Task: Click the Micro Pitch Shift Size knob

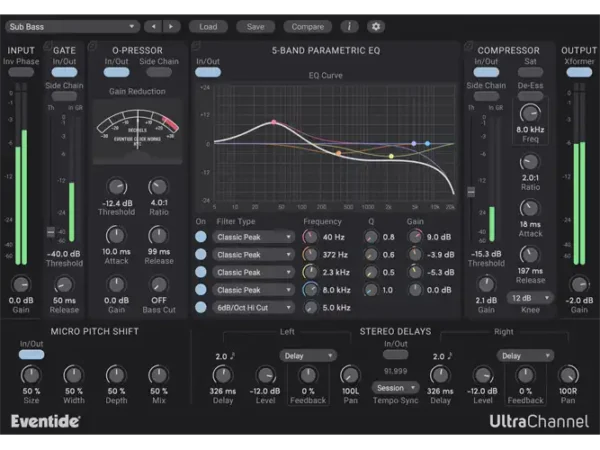Action: pyautogui.click(x=31, y=375)
